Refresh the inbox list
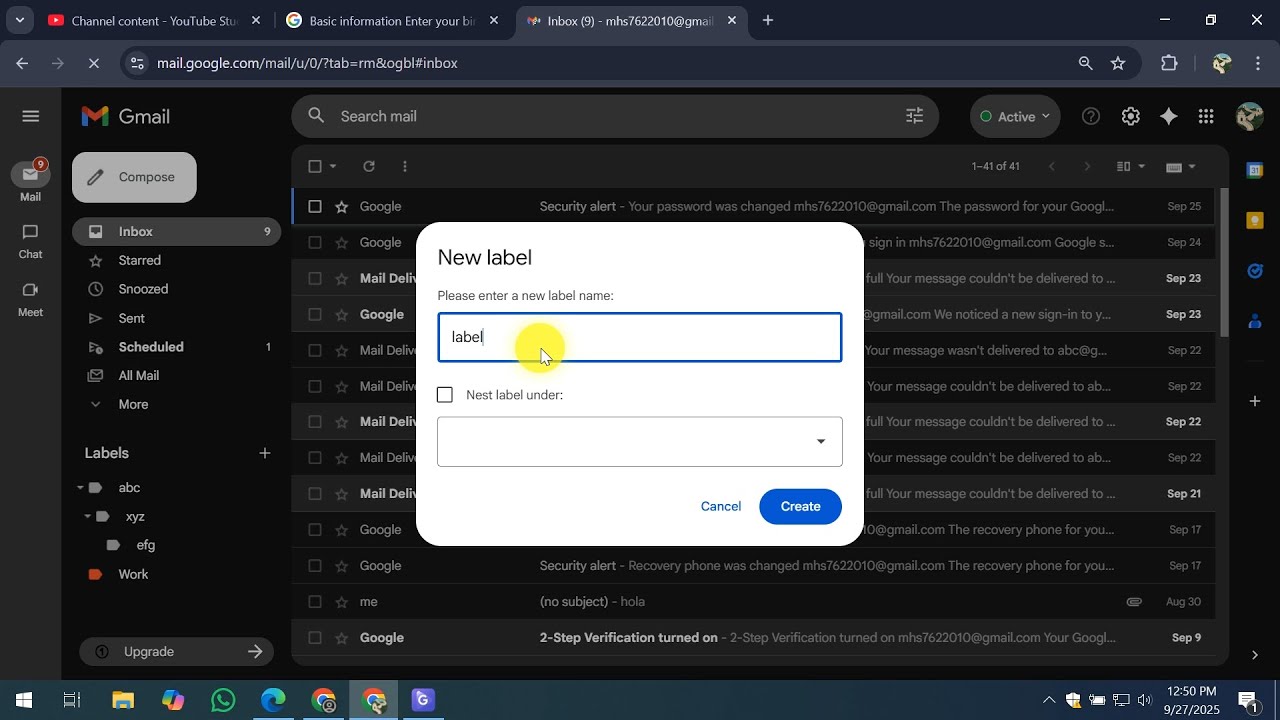 click(369, 166)
